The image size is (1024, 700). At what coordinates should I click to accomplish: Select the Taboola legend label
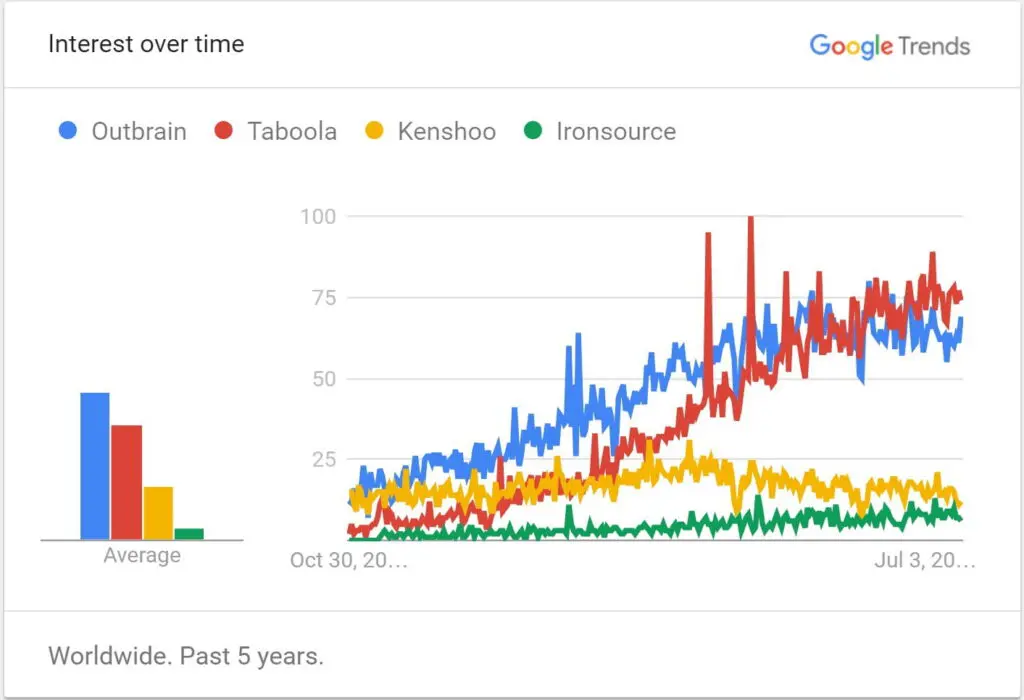pos(291,131)
